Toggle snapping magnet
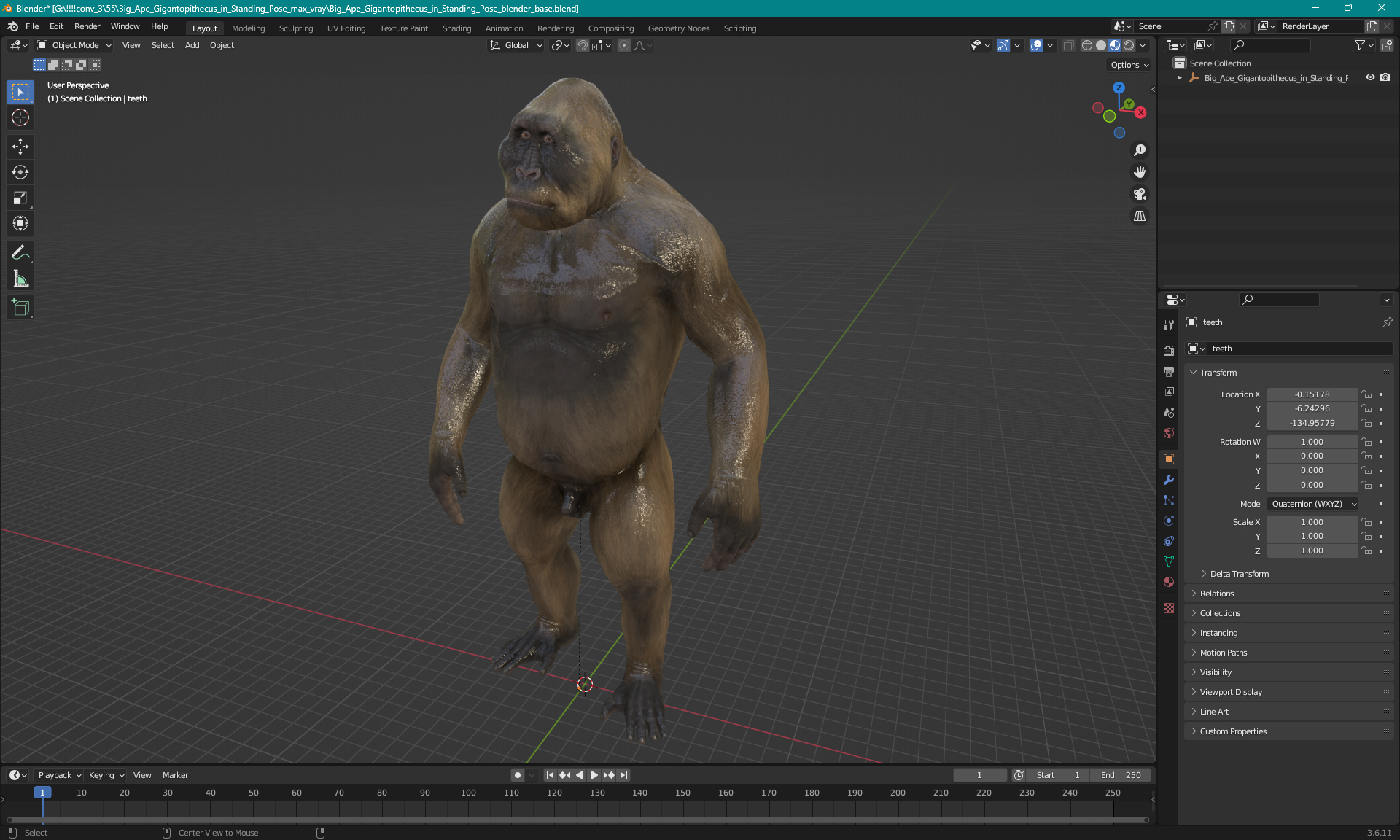The width and height of the screenshot is (1400, 840). (x=582, y=45)
